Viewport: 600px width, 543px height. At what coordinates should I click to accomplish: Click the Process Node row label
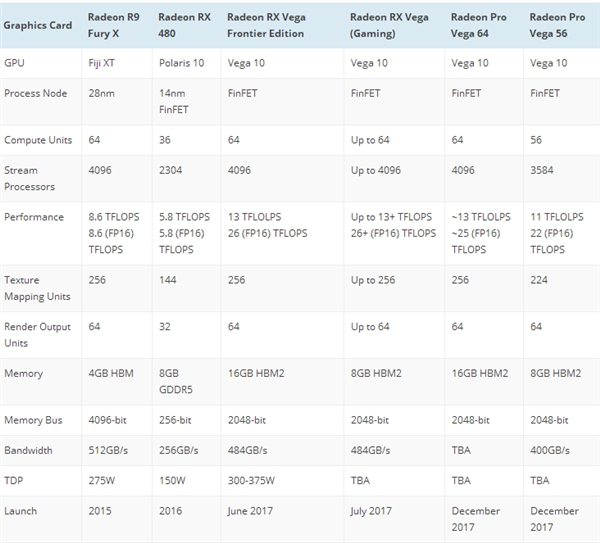[x=34, y=93]
